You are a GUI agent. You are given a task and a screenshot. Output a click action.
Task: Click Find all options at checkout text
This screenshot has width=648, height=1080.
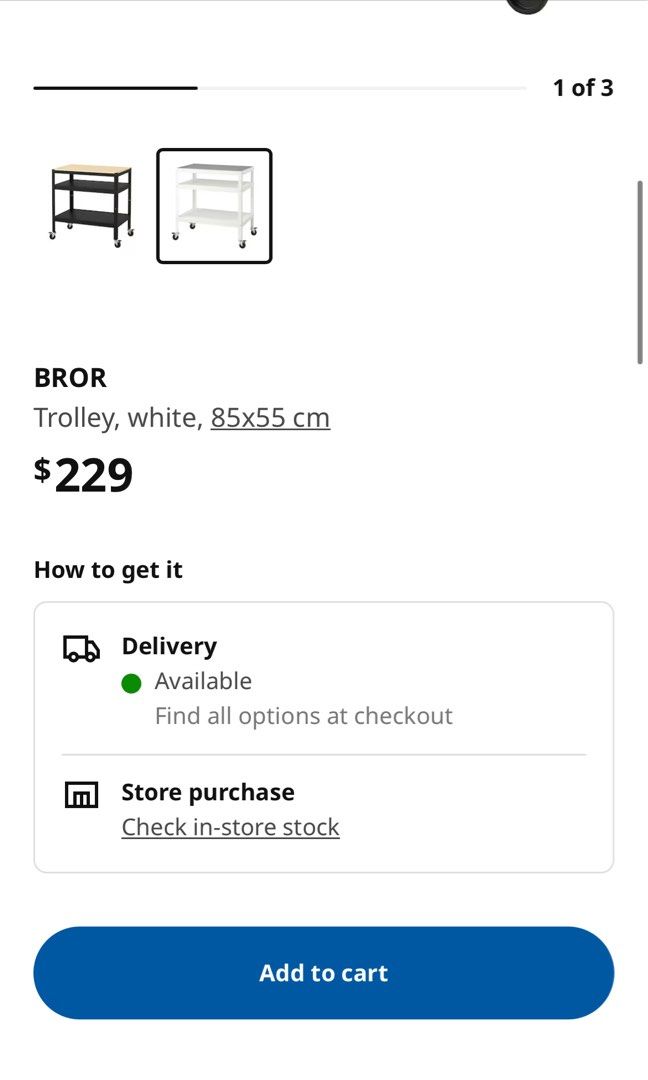point(304,715)
